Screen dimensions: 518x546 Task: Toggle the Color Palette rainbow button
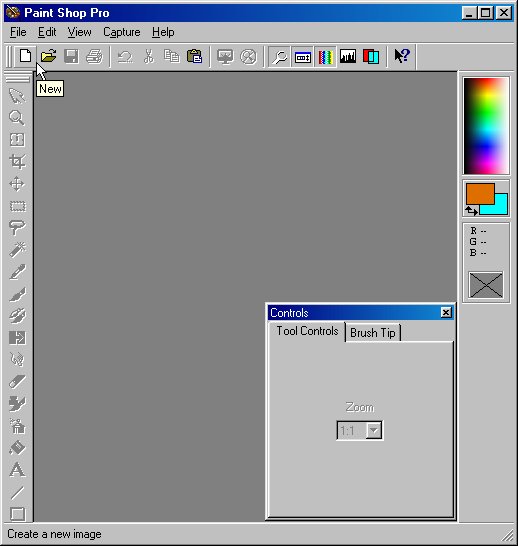click(325, 56)
